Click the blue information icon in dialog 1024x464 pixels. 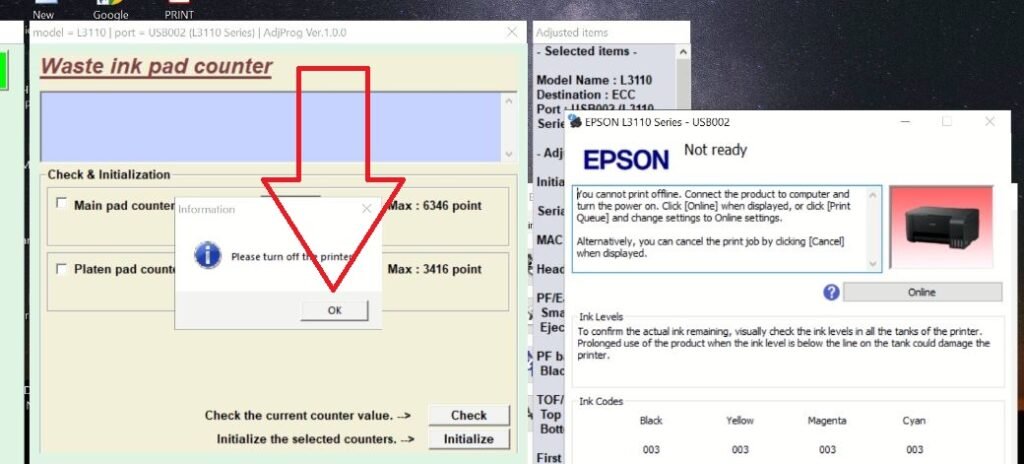(x=207, y=256)
